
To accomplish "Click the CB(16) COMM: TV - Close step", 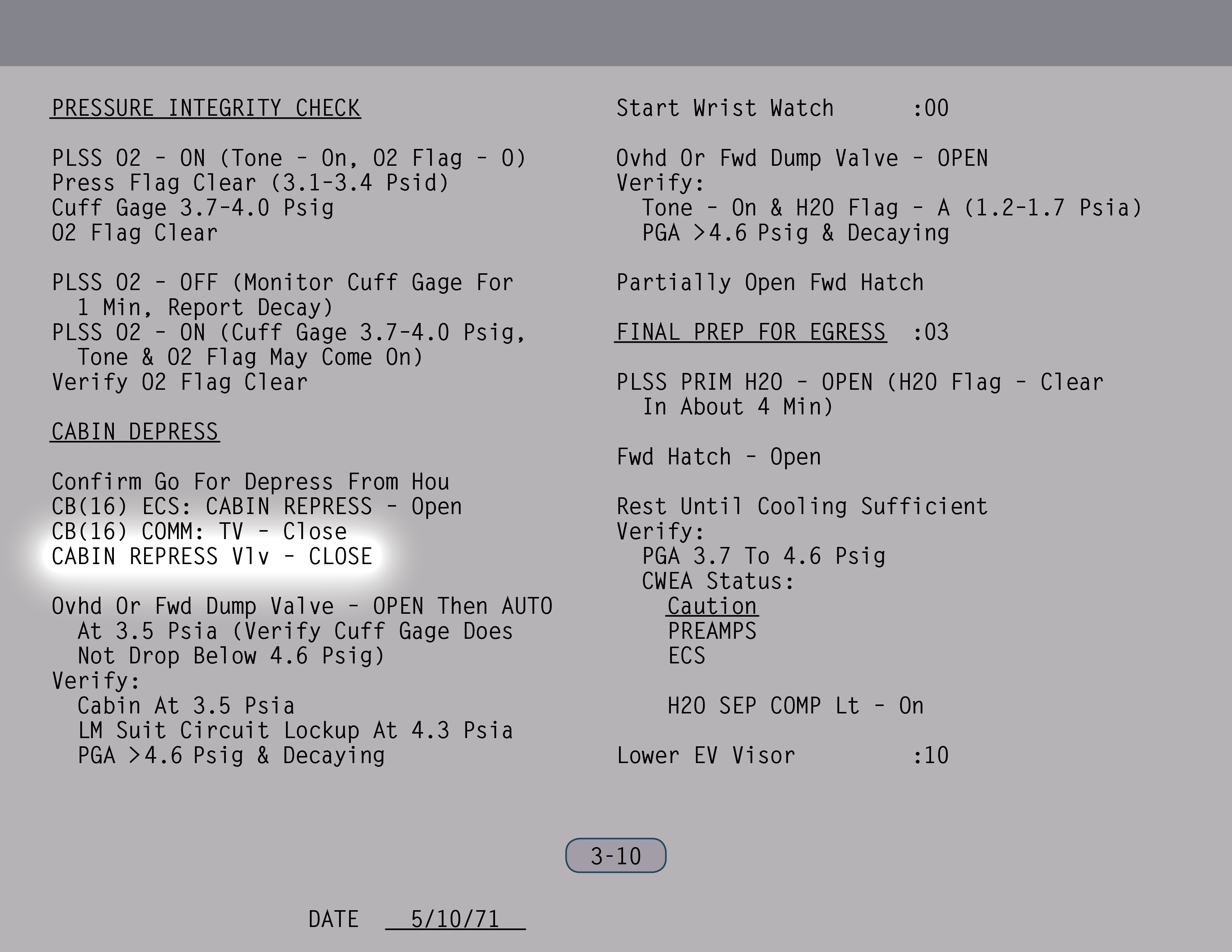I will tap(199, 532).
